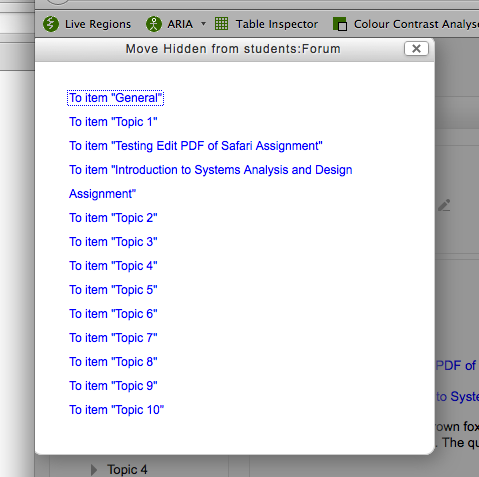Choose "Testing Edit PDF of Safari Assignment" destination
Viewport: 479px width, 477px height.
196,146
